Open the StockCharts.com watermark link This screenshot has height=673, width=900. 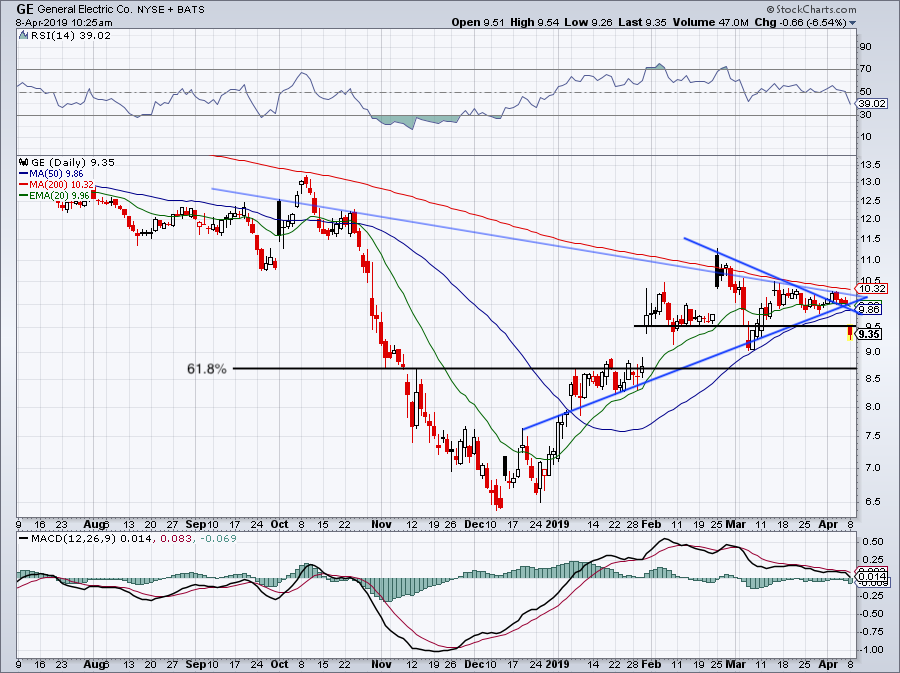(816, 10)
